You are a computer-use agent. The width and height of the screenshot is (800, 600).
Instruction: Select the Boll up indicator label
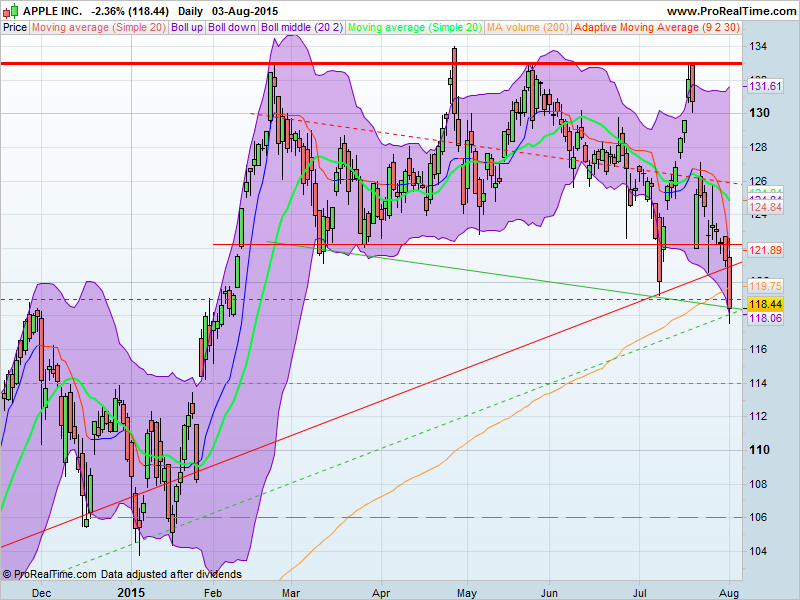[187, 28]
